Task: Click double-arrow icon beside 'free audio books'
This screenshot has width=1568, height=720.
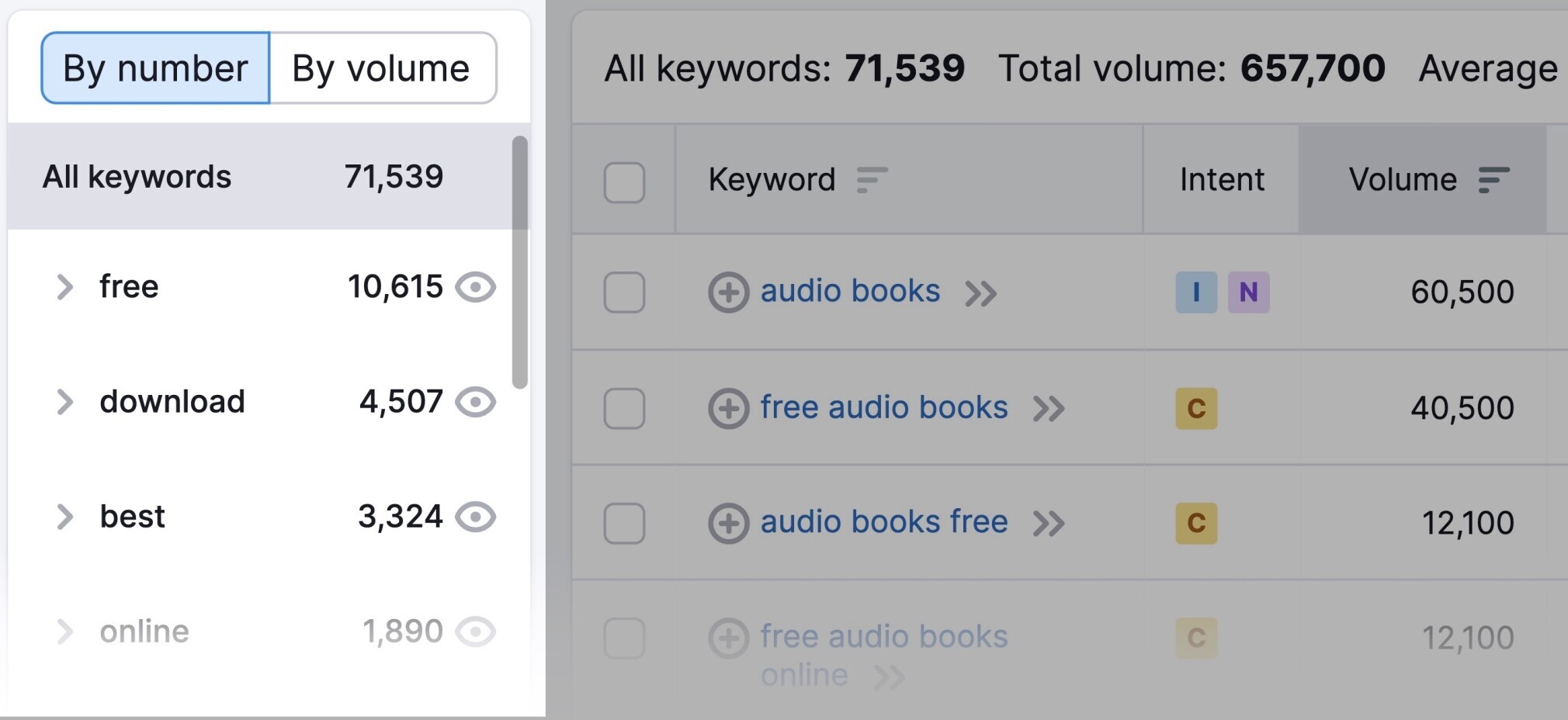Action: pyautogui.click(x=1049, y=409)
